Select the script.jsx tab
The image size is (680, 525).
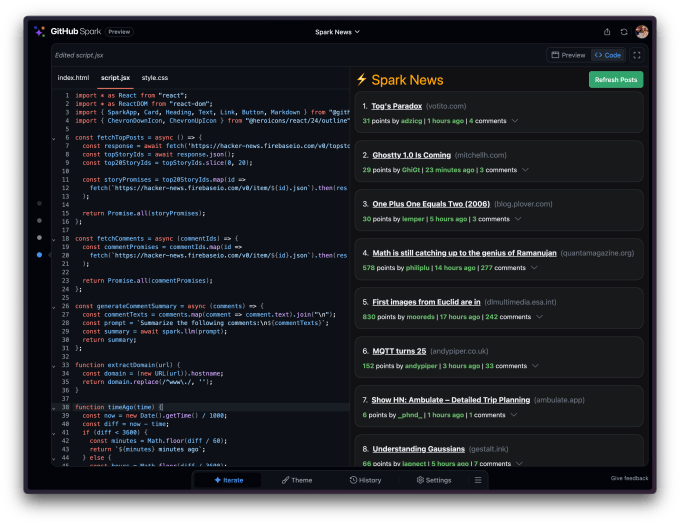coord(115,78)
